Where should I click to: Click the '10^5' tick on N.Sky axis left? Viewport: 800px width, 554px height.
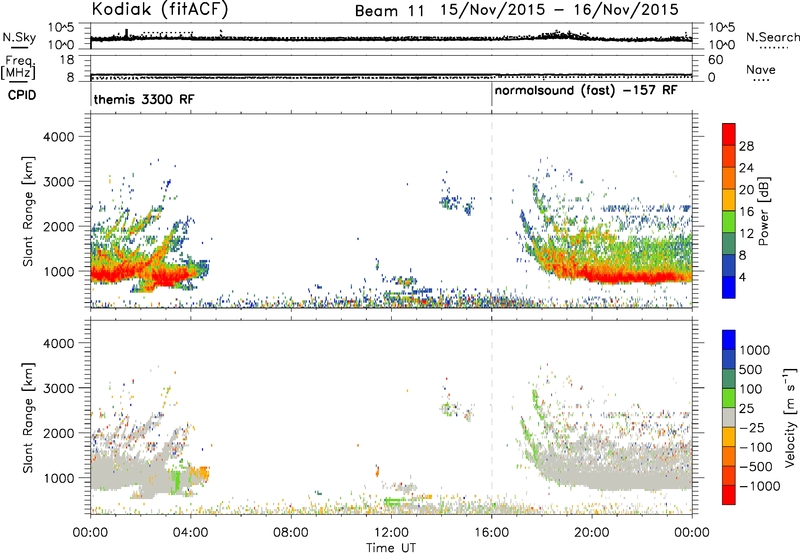coord(61,27)
